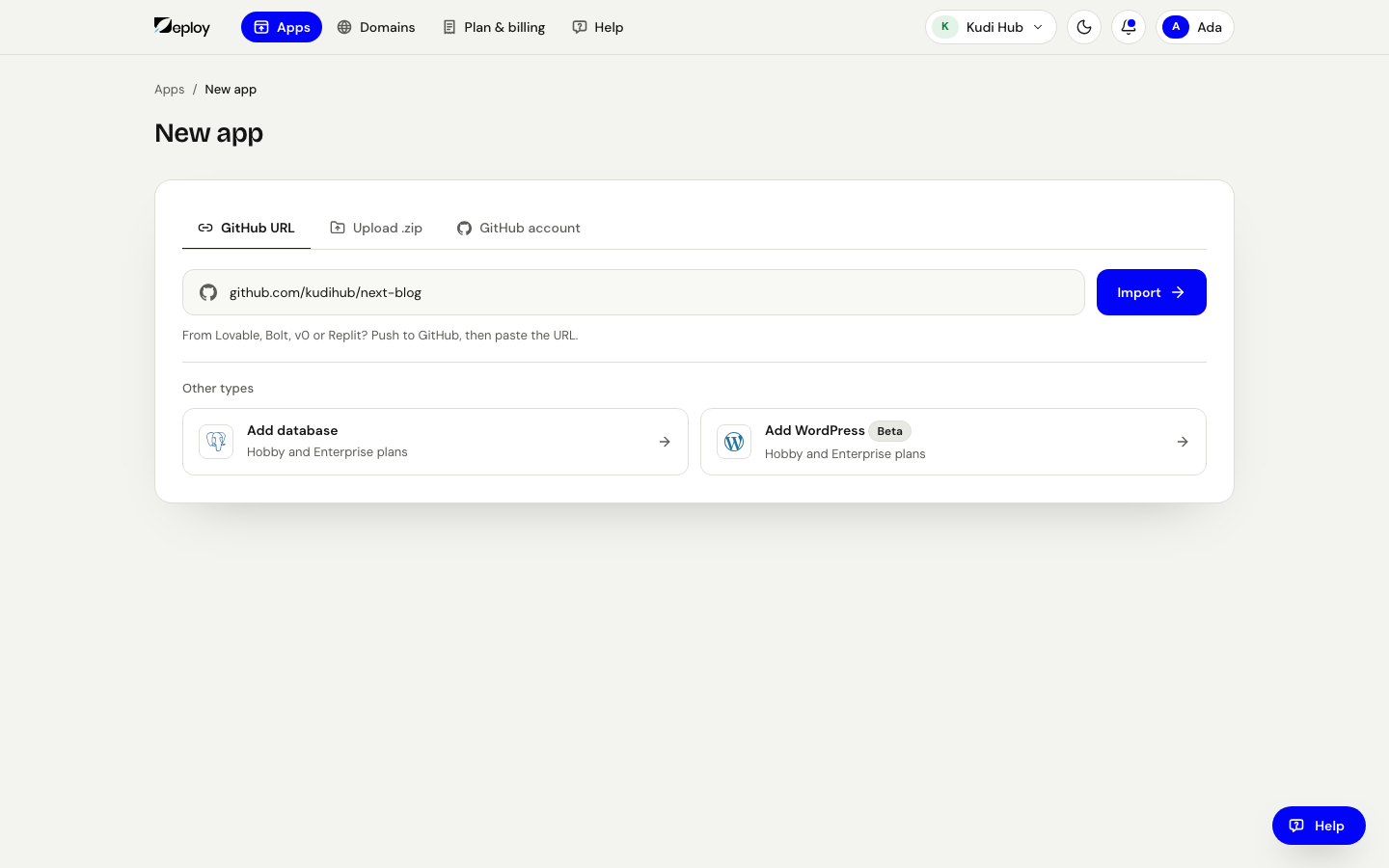Open the Domains page
Viewport: 1389px width, 868px height.
[376, 27]
